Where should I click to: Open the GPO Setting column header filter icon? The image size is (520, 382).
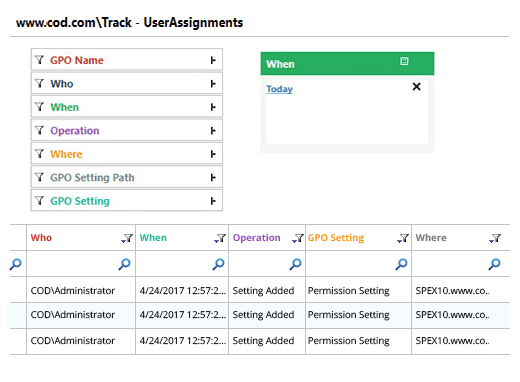pos(403,238)
